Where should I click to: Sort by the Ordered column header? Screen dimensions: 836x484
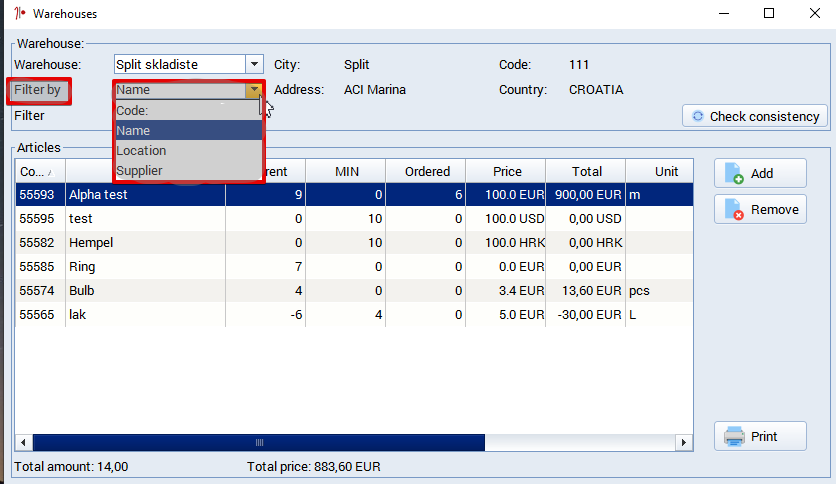click(x=425, y=172)
